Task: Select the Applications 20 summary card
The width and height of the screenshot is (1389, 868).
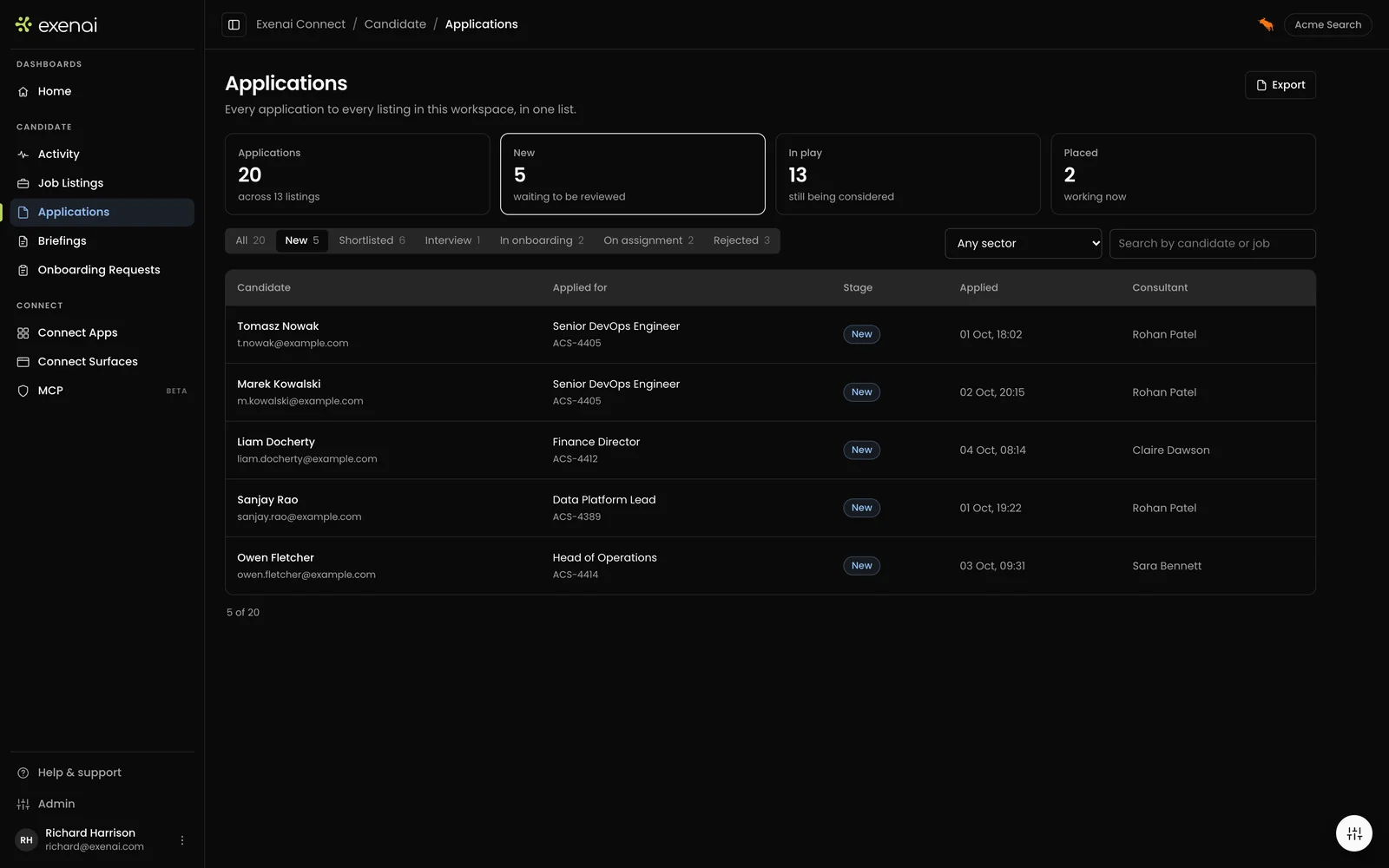Action: click(358, 174)
